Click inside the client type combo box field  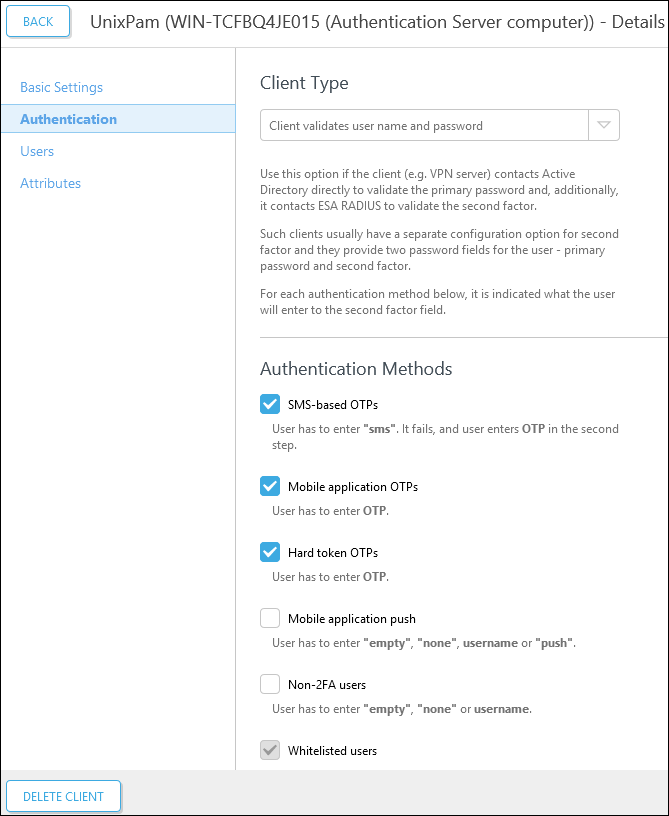point(420,125)
